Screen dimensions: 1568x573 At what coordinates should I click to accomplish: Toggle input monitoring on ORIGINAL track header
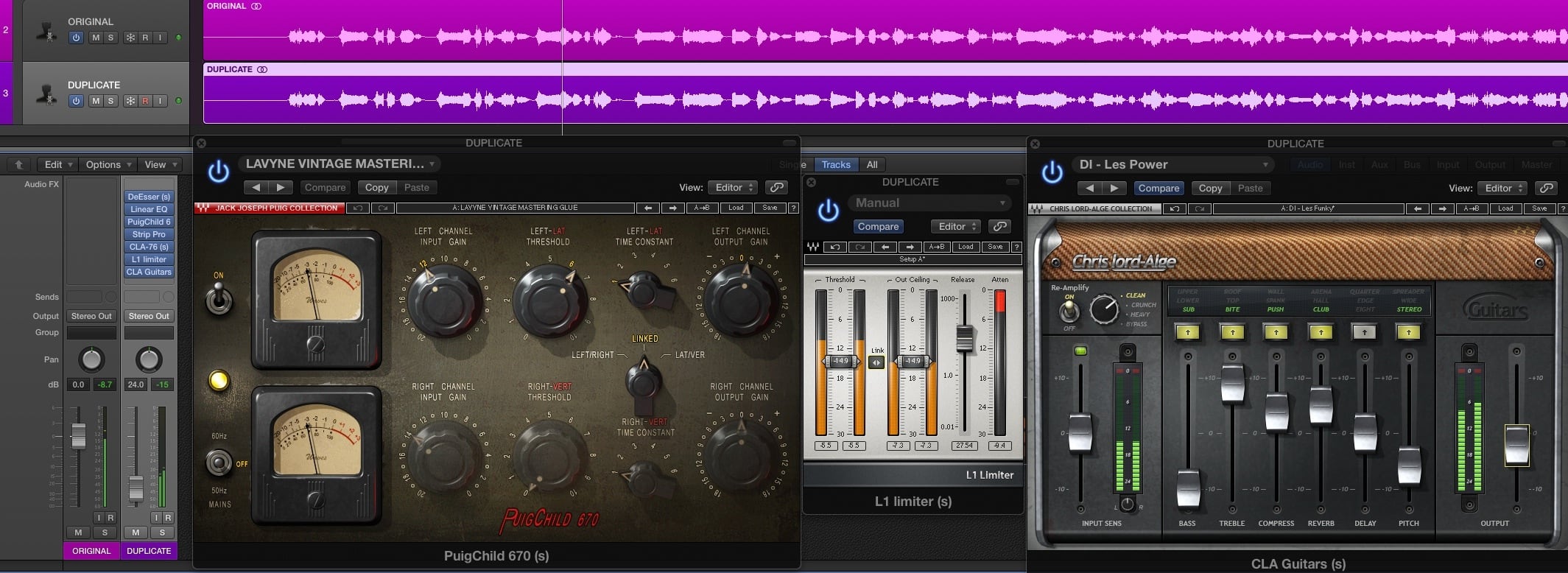(160, 38)
